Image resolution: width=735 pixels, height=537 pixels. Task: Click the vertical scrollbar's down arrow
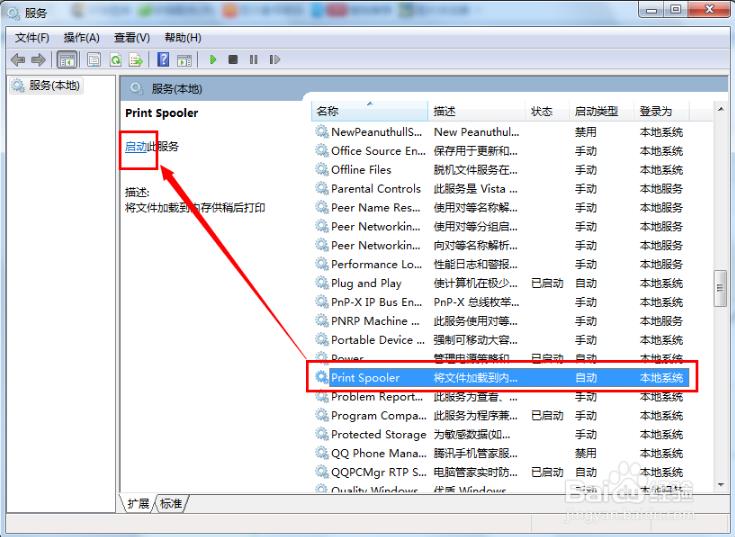pos(720,483)
